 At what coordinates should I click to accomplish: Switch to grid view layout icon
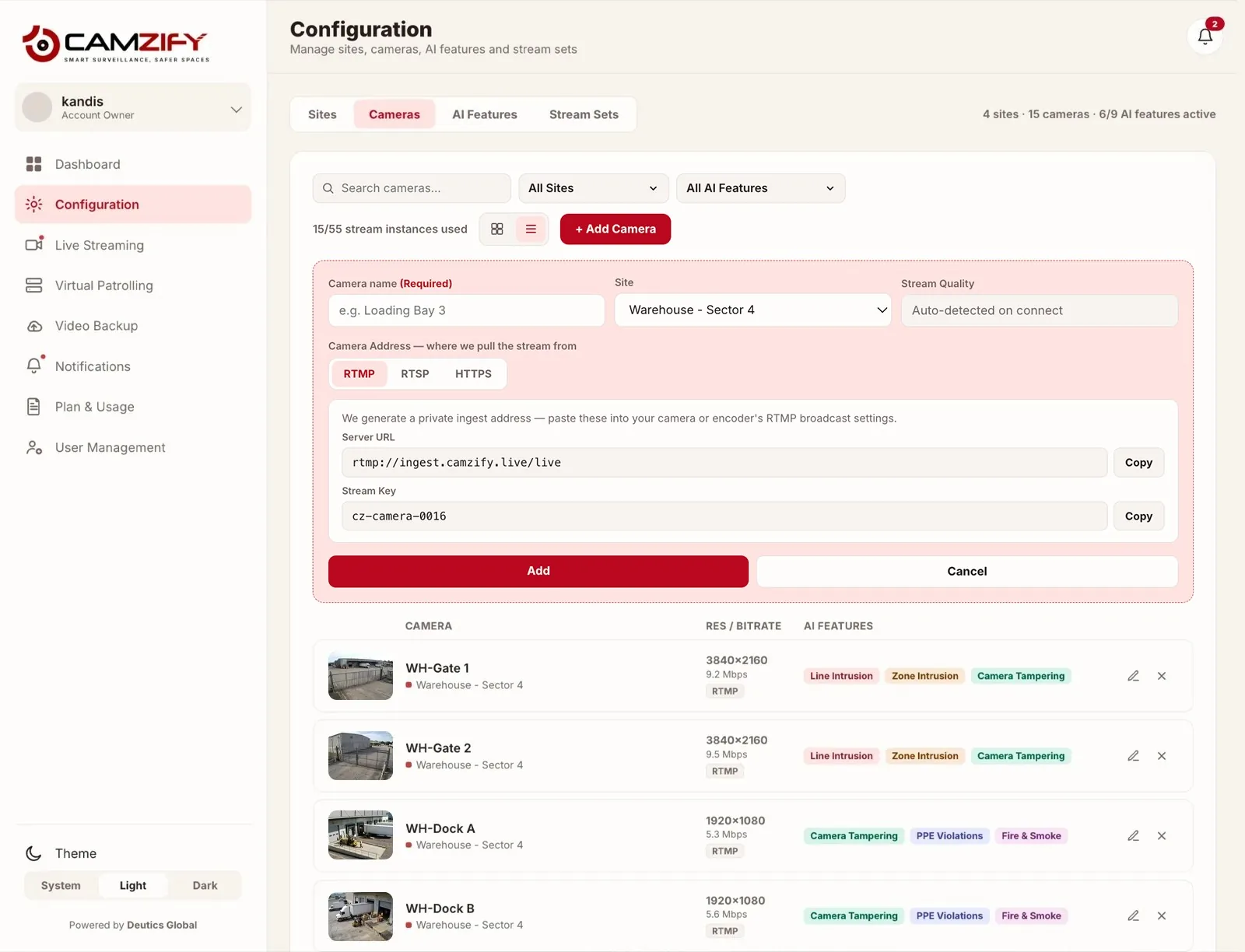pyautogui.click(x=497, y=229)
